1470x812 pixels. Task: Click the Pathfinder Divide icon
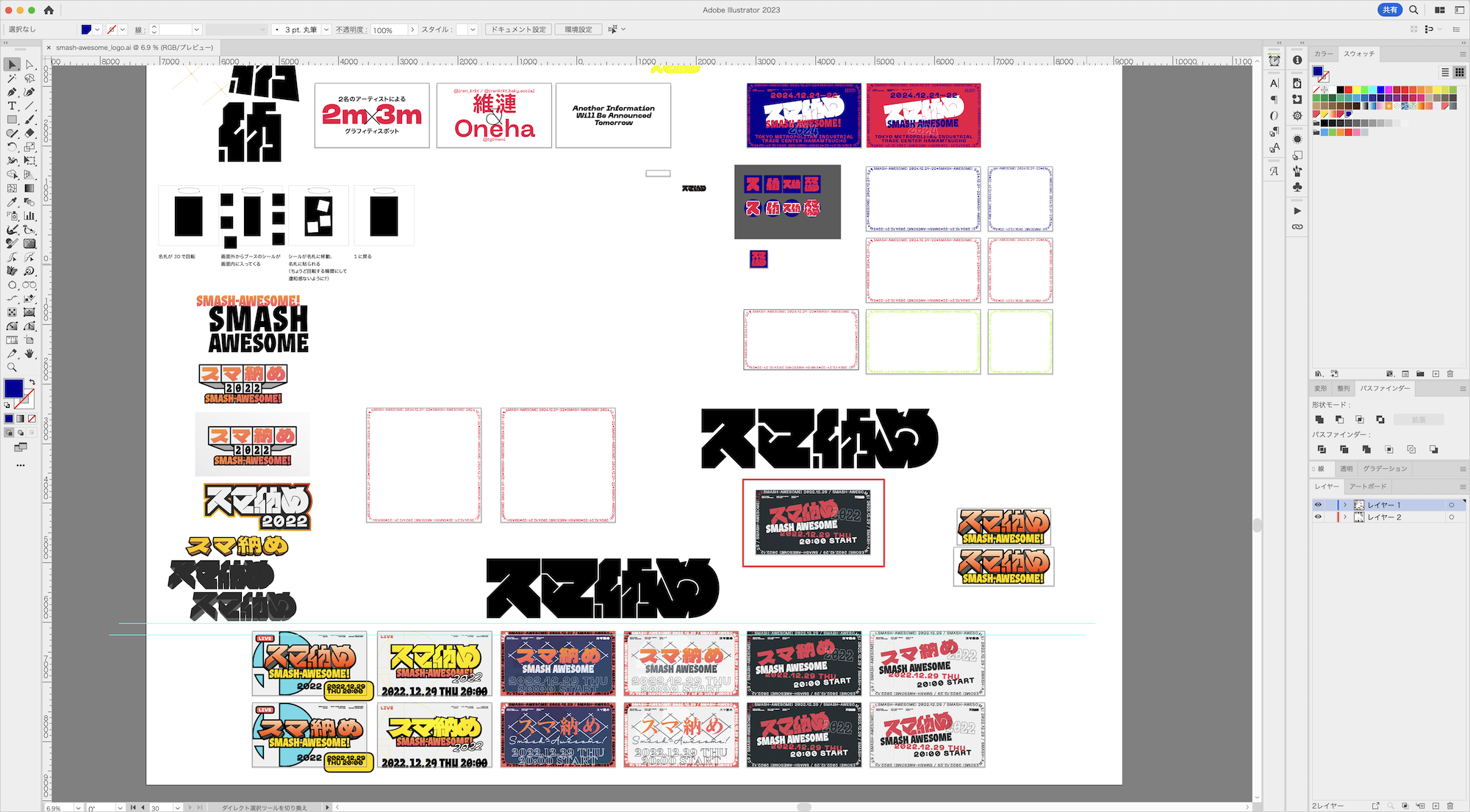pos(1322,450)
